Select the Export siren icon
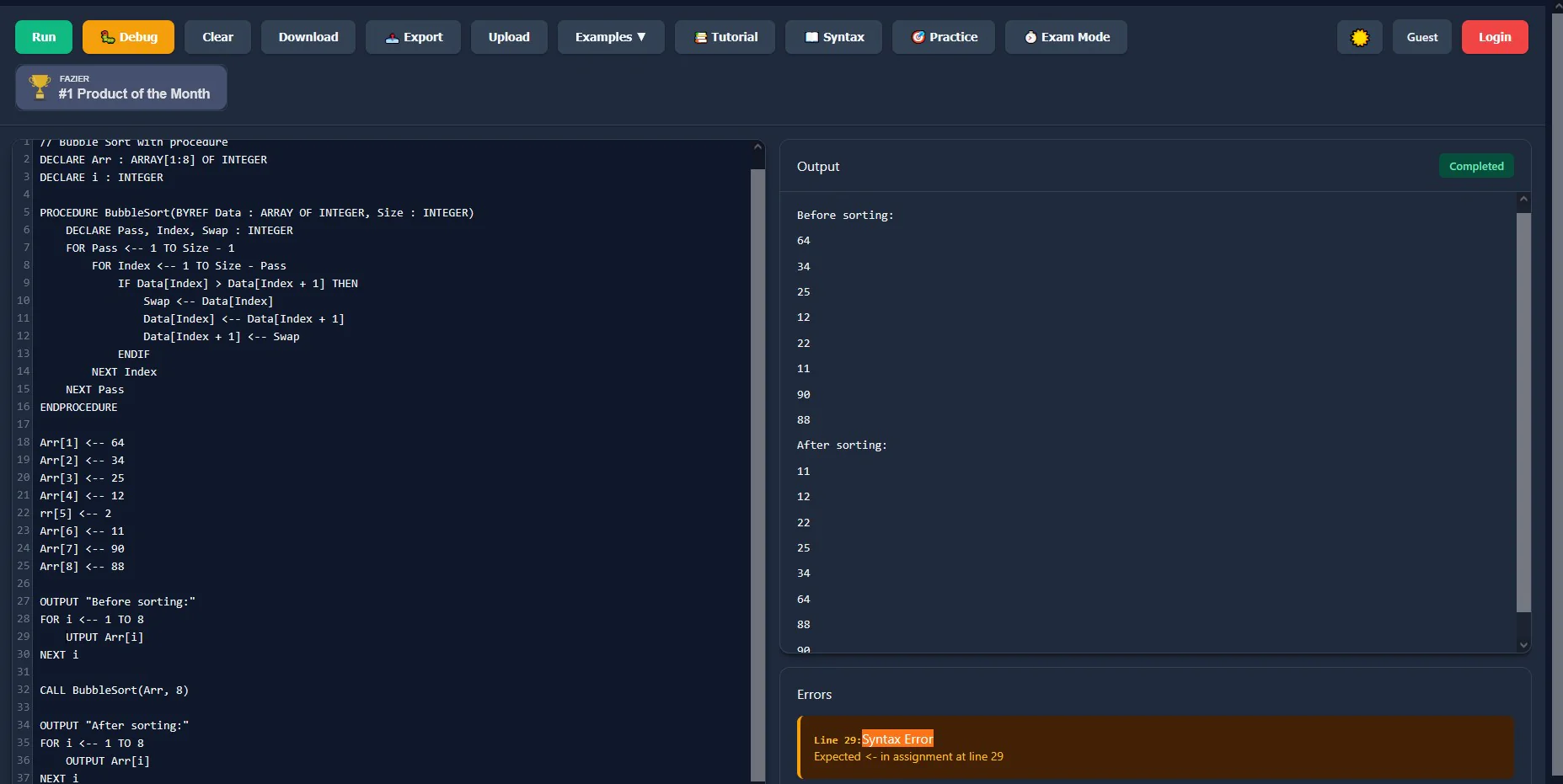Image resolution: width=1563 pixels, height=784 pixels. [x=391, y=37]
